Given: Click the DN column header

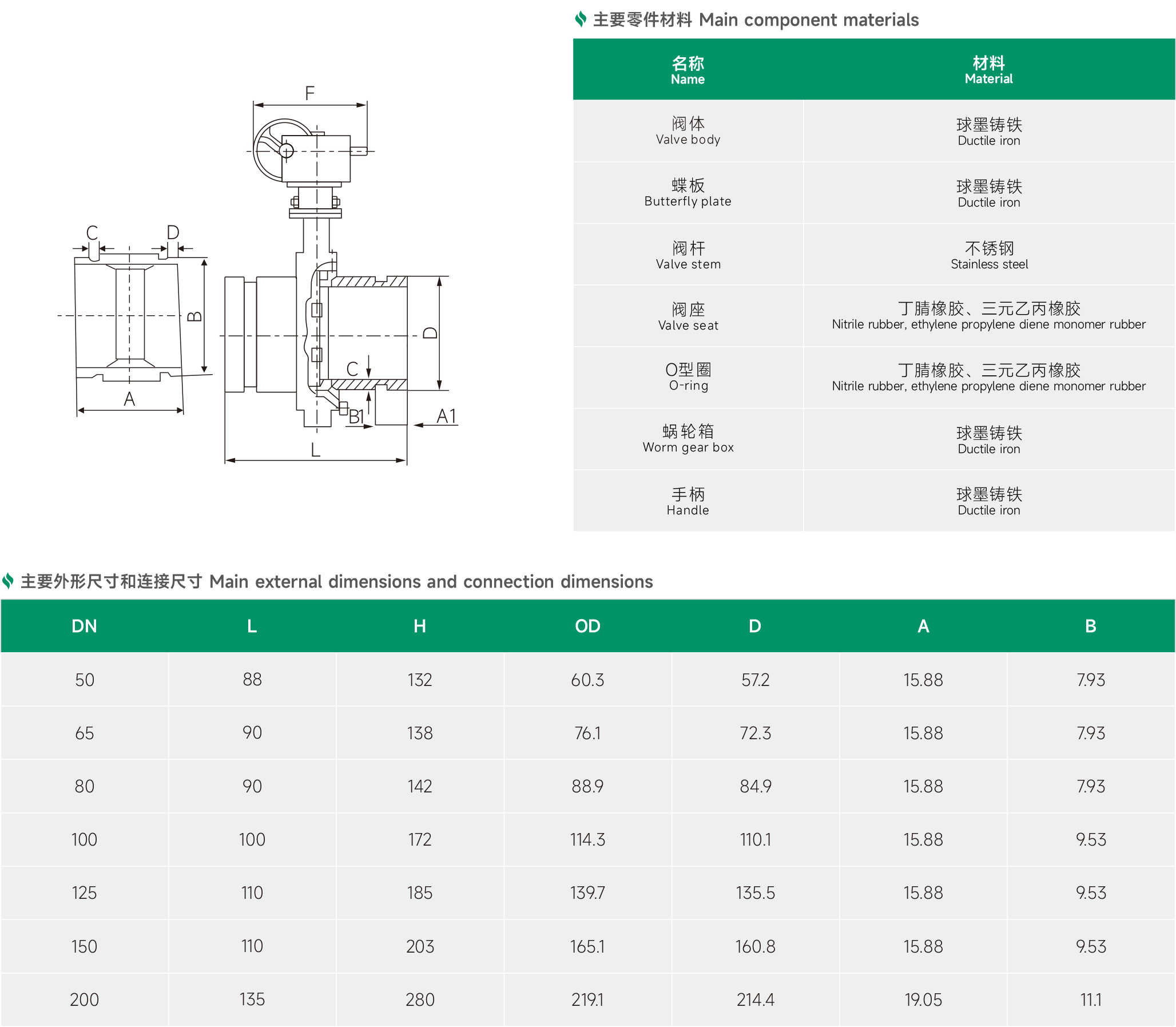Looking at the screenshot, I should point(84,626).
